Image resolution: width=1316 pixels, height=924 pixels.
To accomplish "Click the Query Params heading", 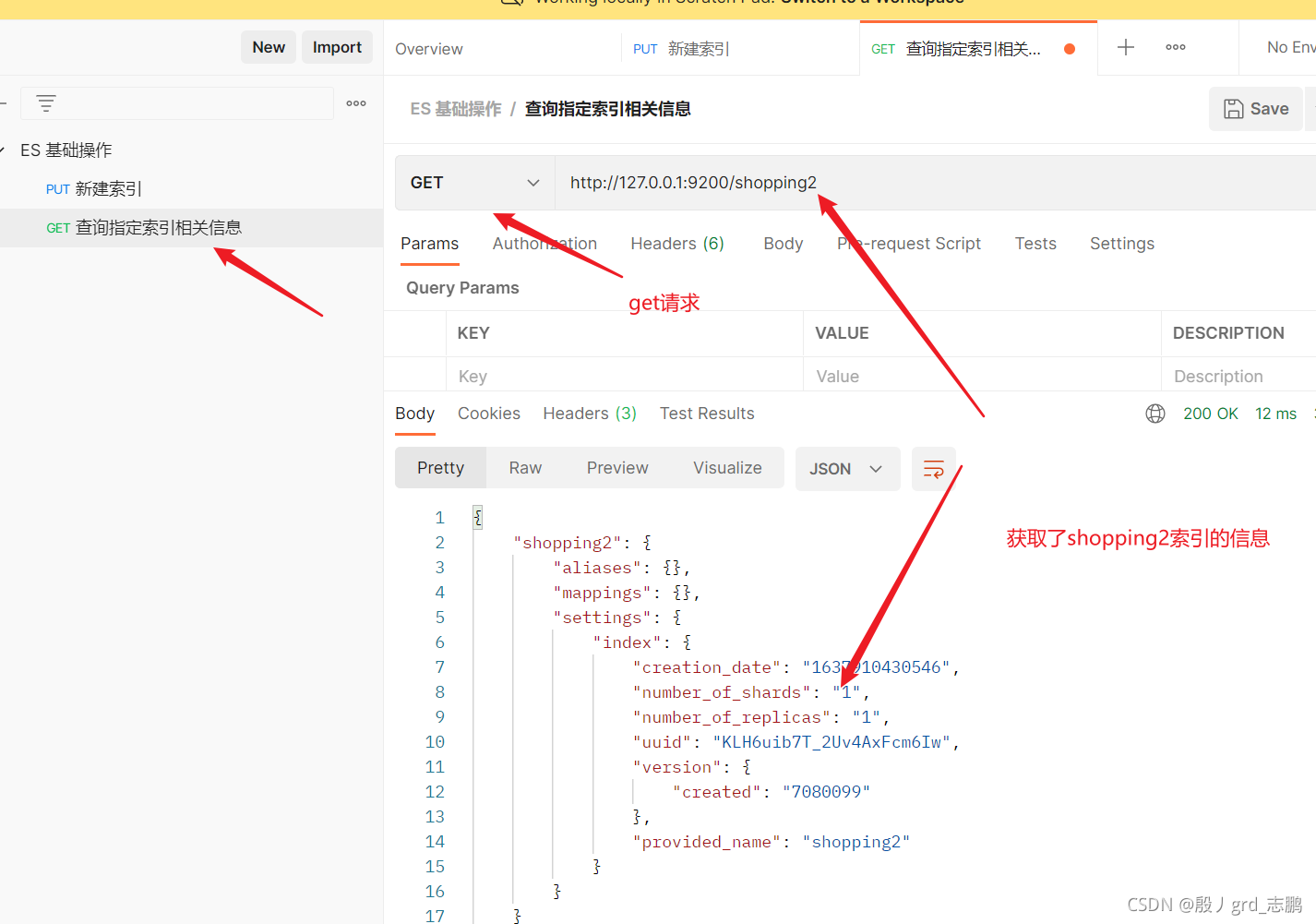I will 462,288.
